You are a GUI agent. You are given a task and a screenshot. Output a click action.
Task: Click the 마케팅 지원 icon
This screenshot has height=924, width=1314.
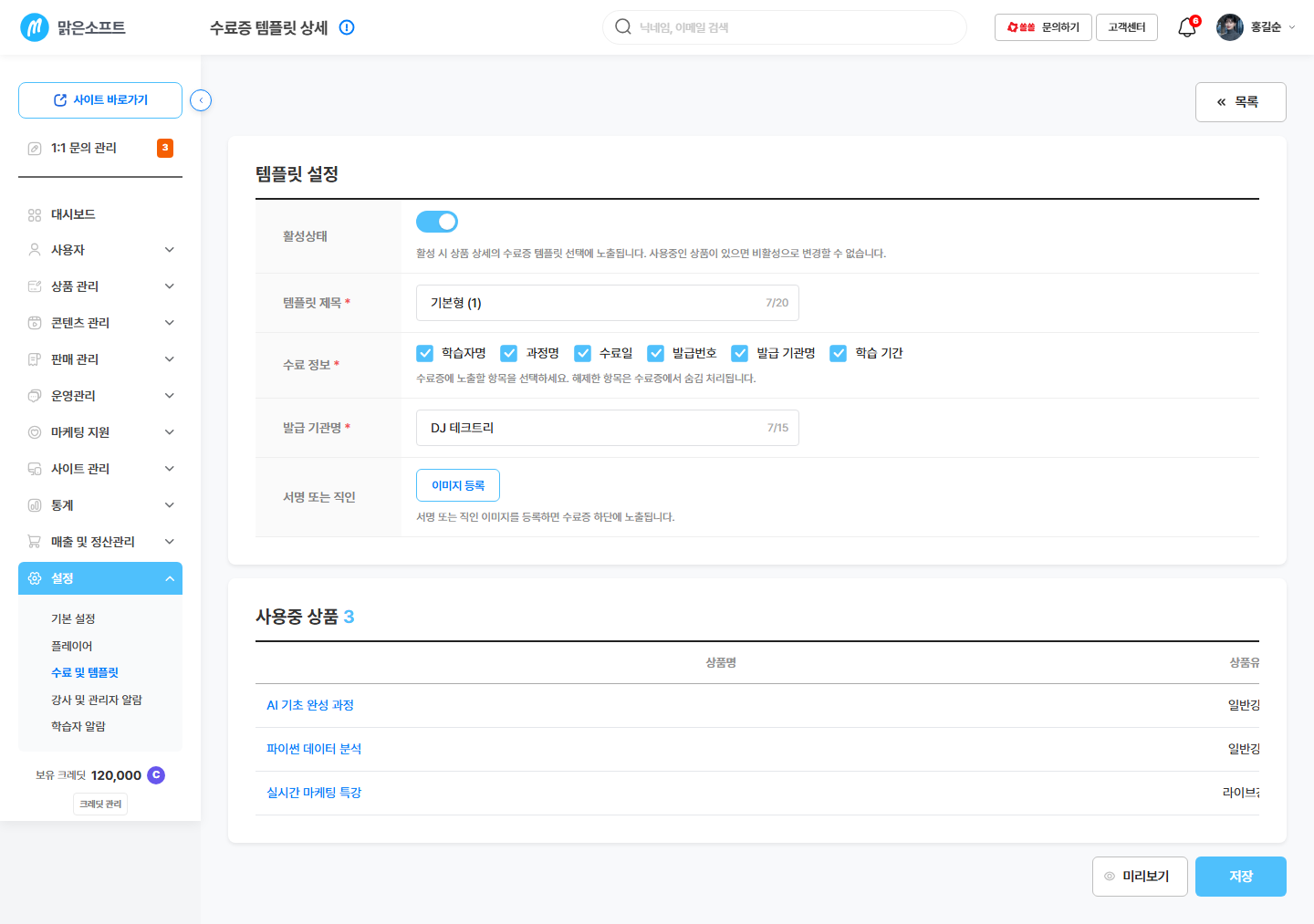click(35, 432)
